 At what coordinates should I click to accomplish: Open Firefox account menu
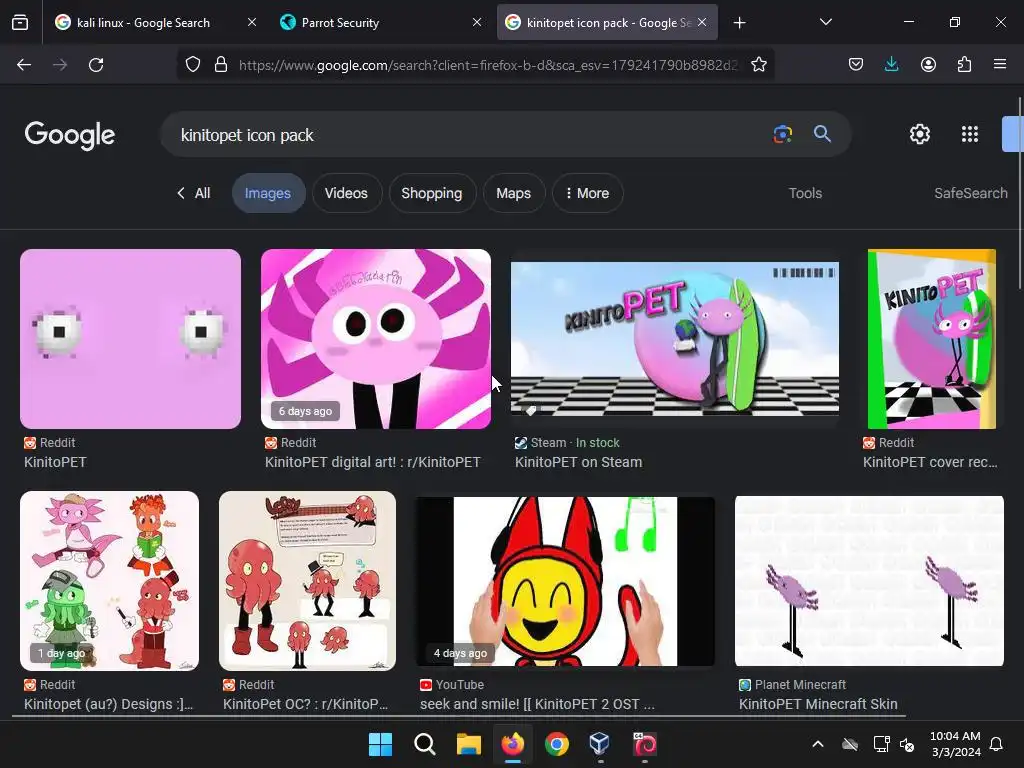click(x=928, y=64)
